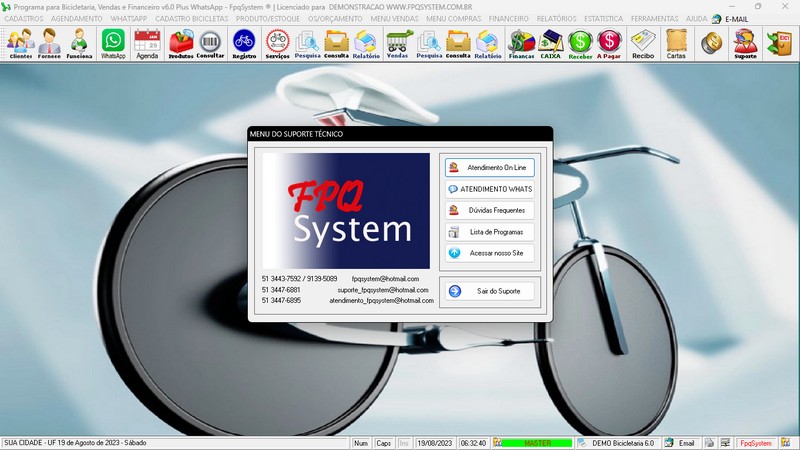Open the CAIXA cash register icon
This screenshot has width=800, height=450.
pyautogui.click(x=550, y=43)
